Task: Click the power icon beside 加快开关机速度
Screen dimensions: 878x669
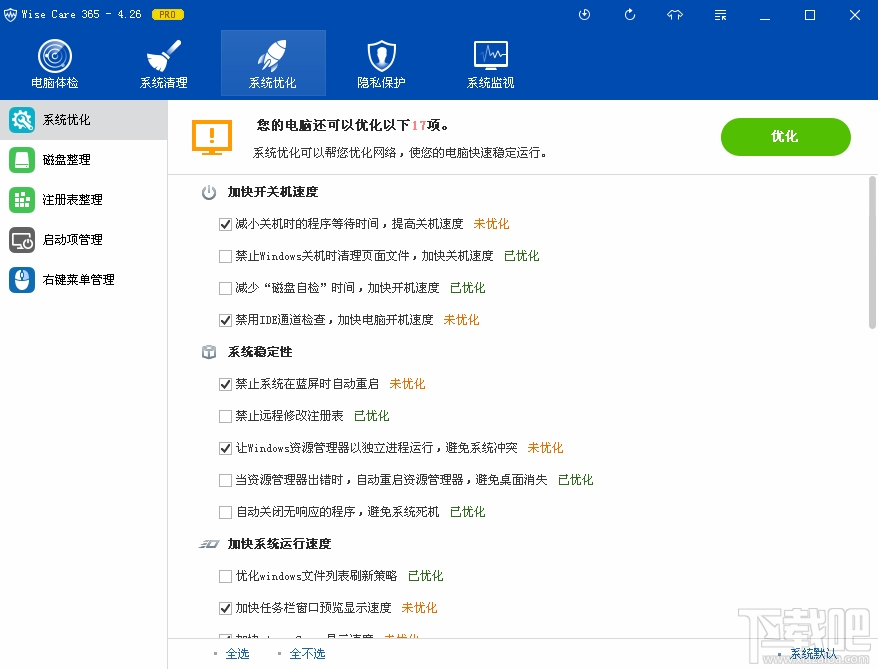Action: [209, 192]
